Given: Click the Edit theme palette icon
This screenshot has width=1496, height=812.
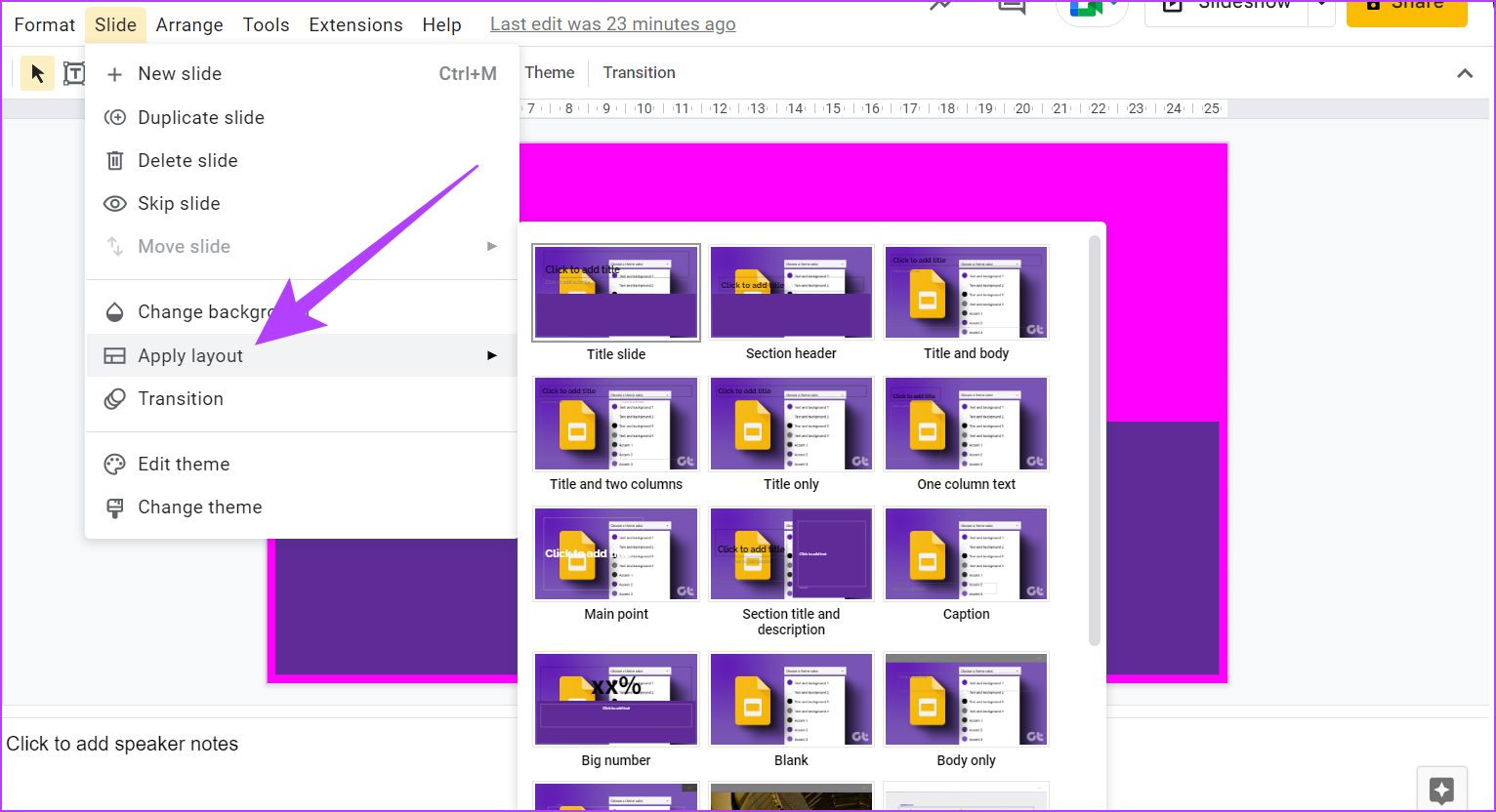Looking at the screenshot, I should tap(114, 464).
